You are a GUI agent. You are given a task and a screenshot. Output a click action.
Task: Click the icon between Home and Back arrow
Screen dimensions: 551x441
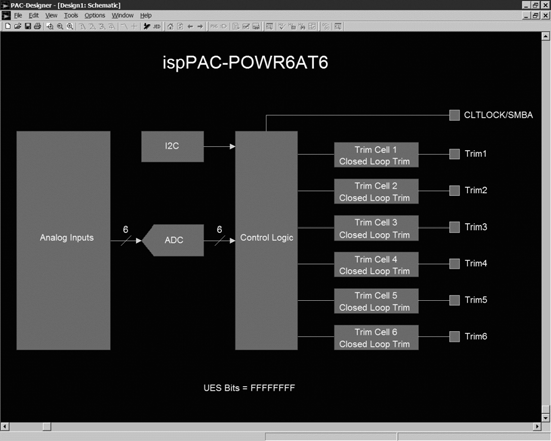(180, 26)
